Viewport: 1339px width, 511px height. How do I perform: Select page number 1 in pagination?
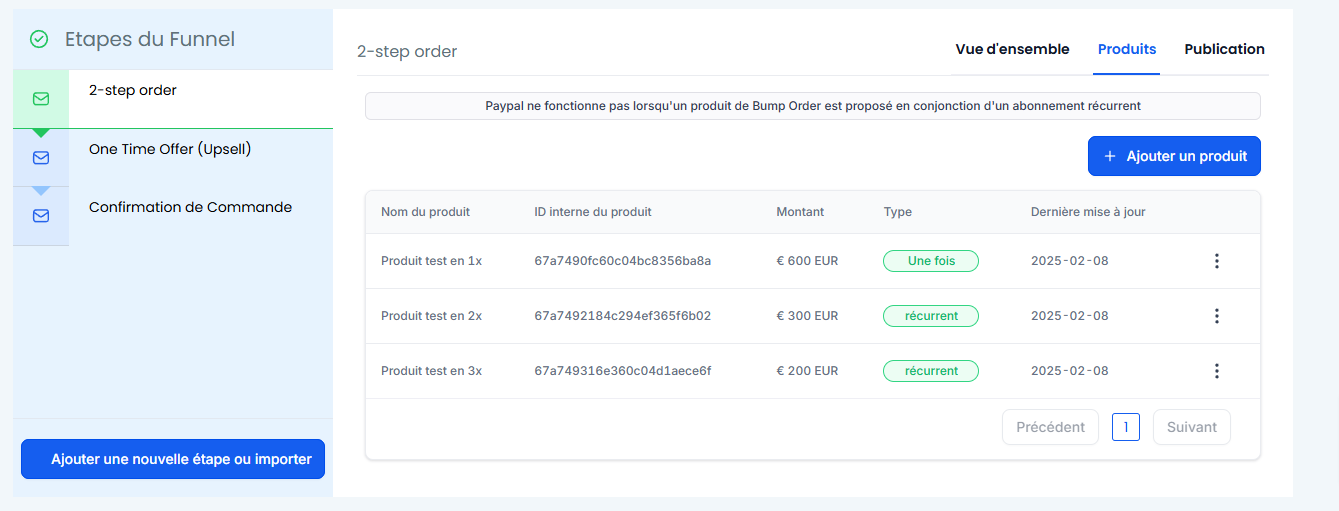(x=1125, y=427)
